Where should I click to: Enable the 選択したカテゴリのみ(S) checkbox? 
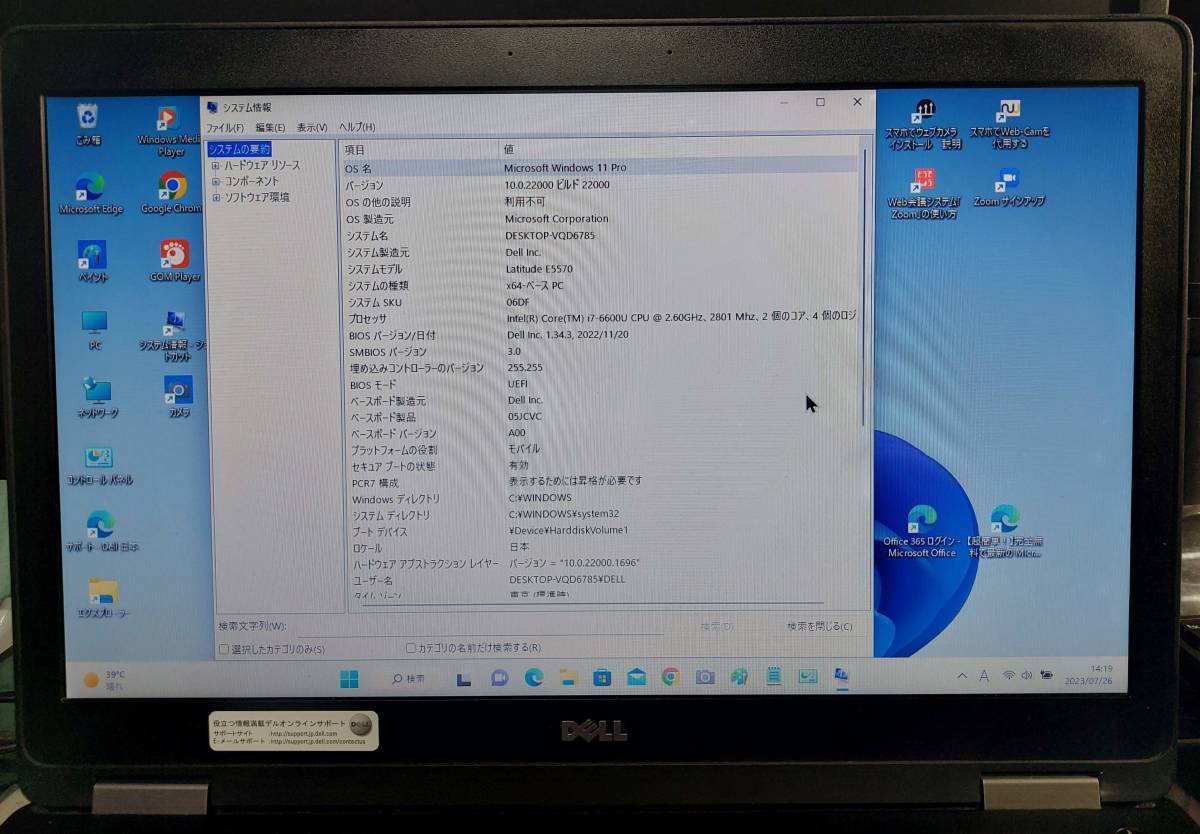(224, 649)
